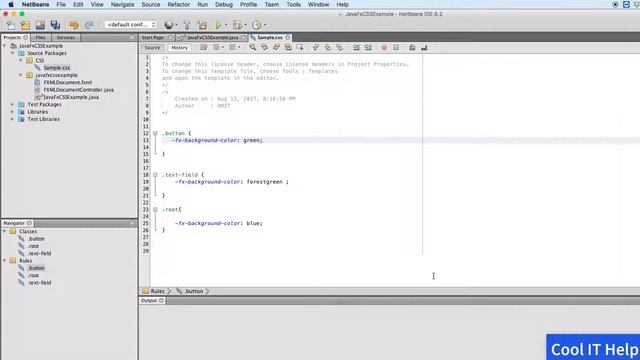Click the Comment icon in editor toolbar
Screen dimensions: 640x360
(x=412, y=48)
